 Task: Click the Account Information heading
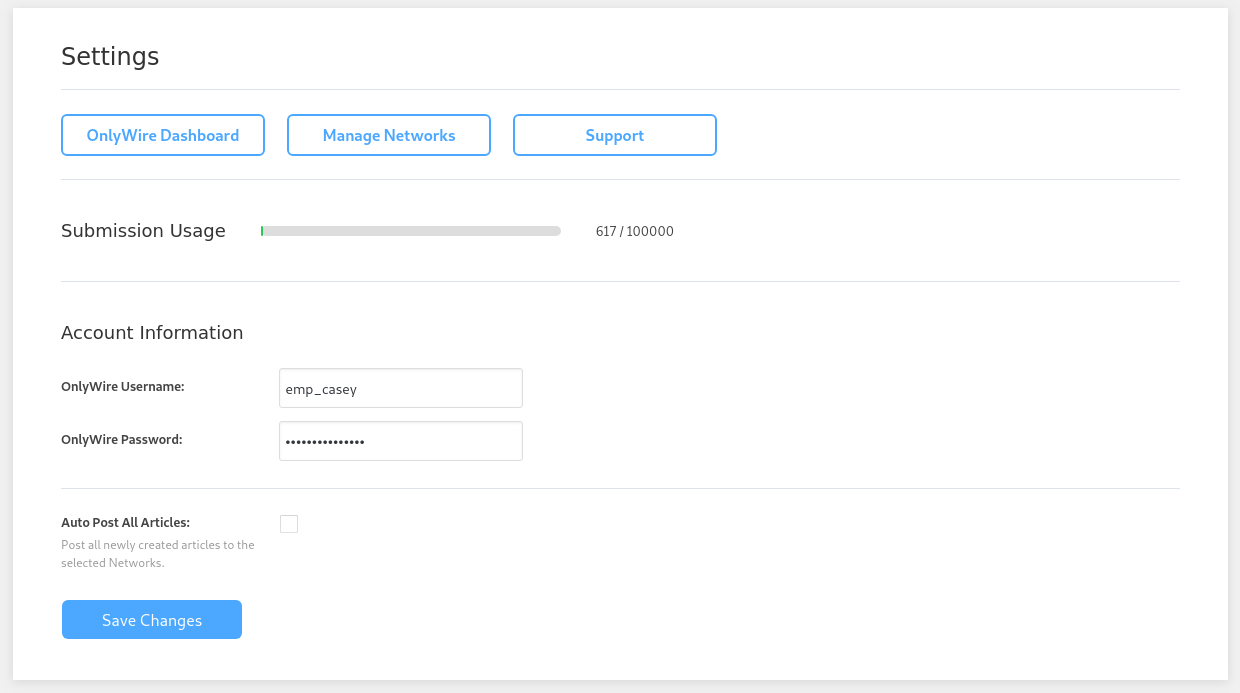click(152, 333)
